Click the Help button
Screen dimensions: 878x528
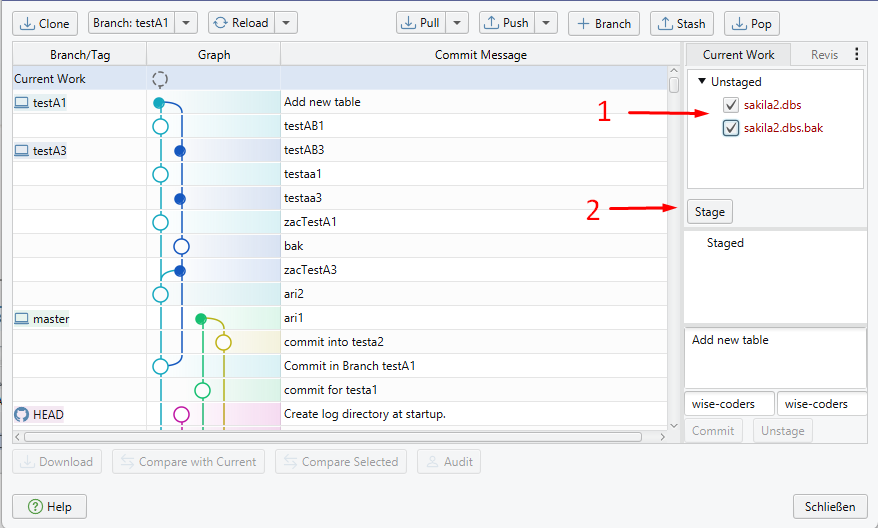50,507
